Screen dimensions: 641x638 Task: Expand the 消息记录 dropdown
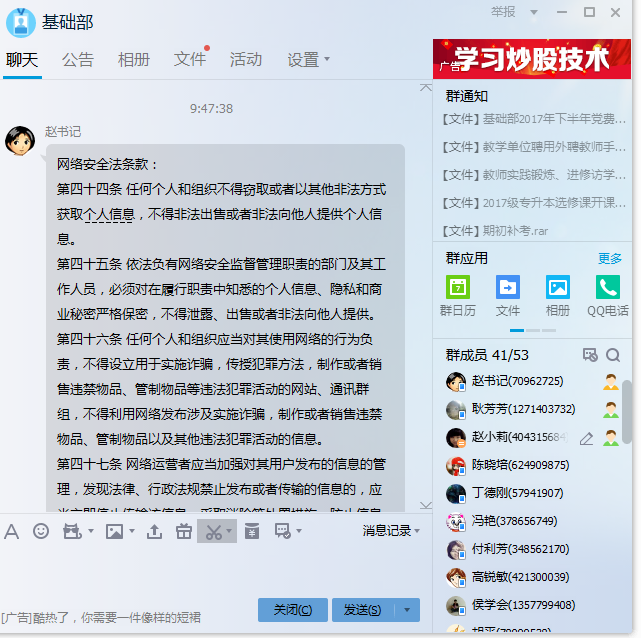coord(391,531)
